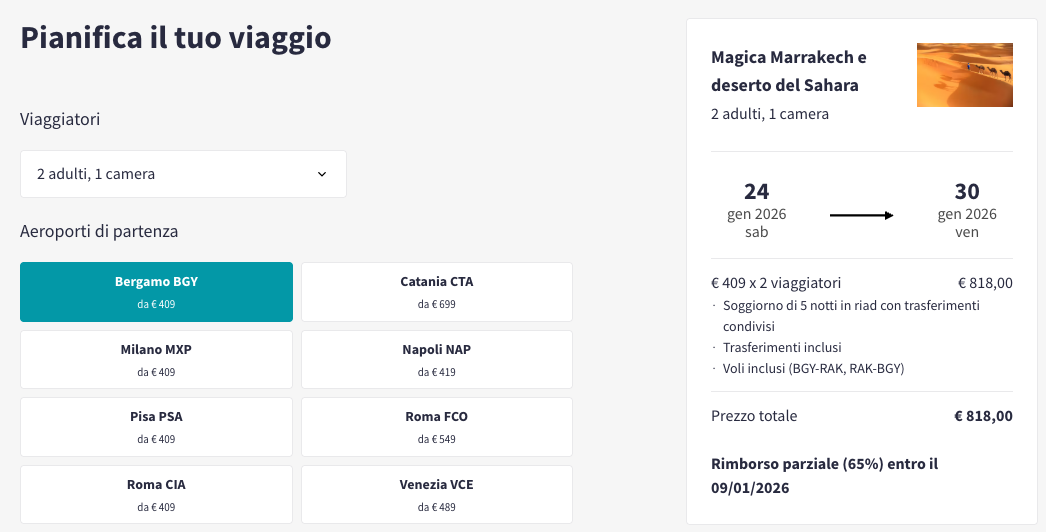
Task: Choose Roma CIA from €409
Action: (157, 495)
